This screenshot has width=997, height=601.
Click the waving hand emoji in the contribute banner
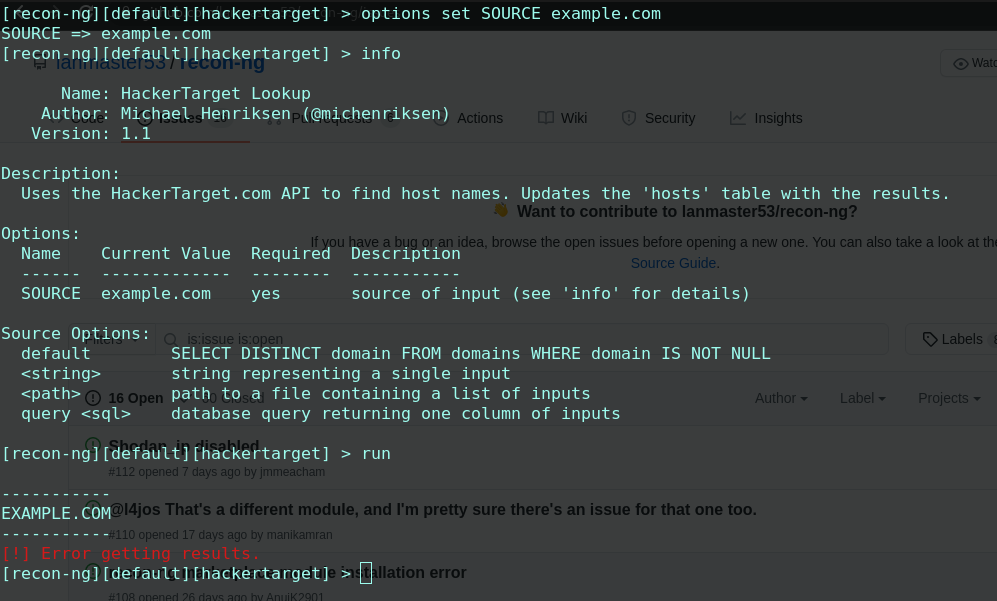pos(502,211)
